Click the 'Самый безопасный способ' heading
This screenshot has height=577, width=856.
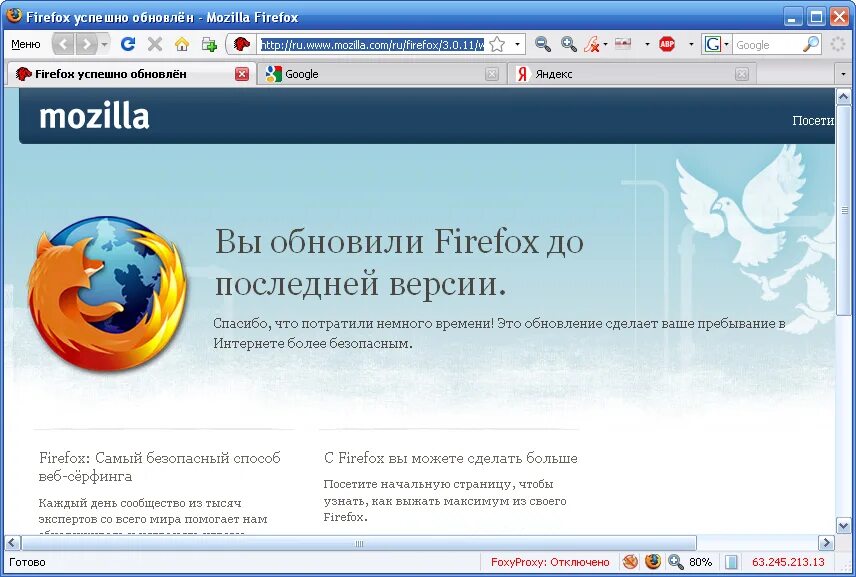click(159, 467)
